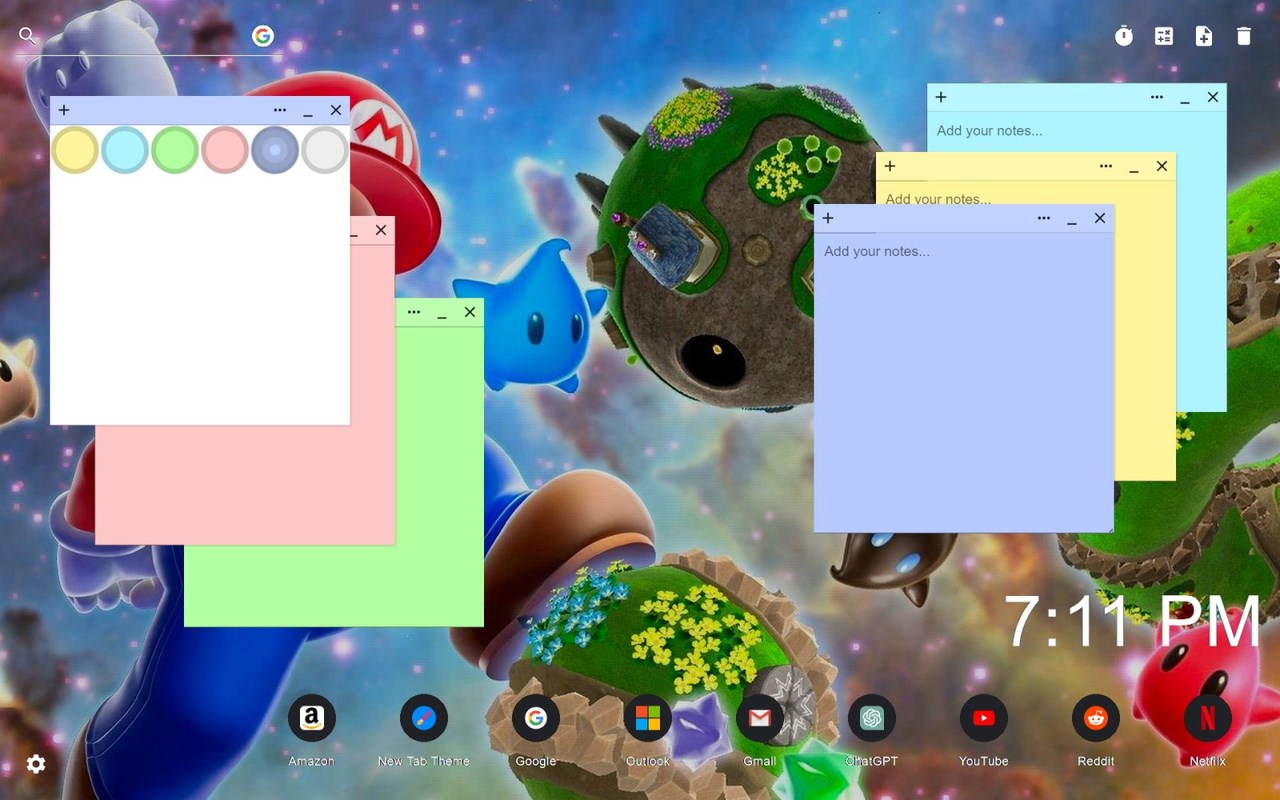Pick the light blue color swatch
This screenshot has height=800, width=1280.
[x=125, y=150]
